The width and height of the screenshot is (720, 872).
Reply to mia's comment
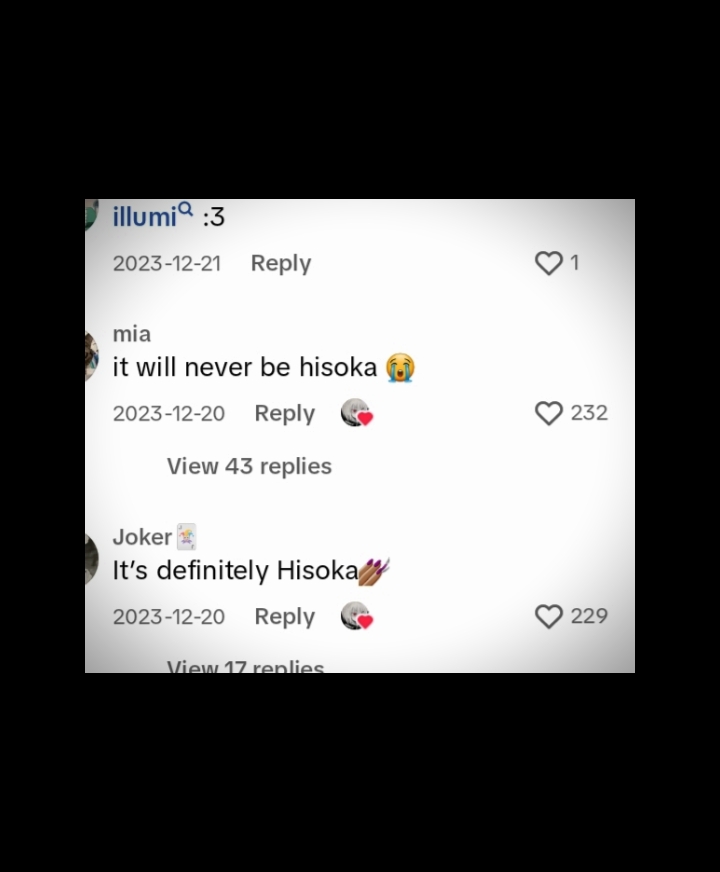tap(285, 413)
